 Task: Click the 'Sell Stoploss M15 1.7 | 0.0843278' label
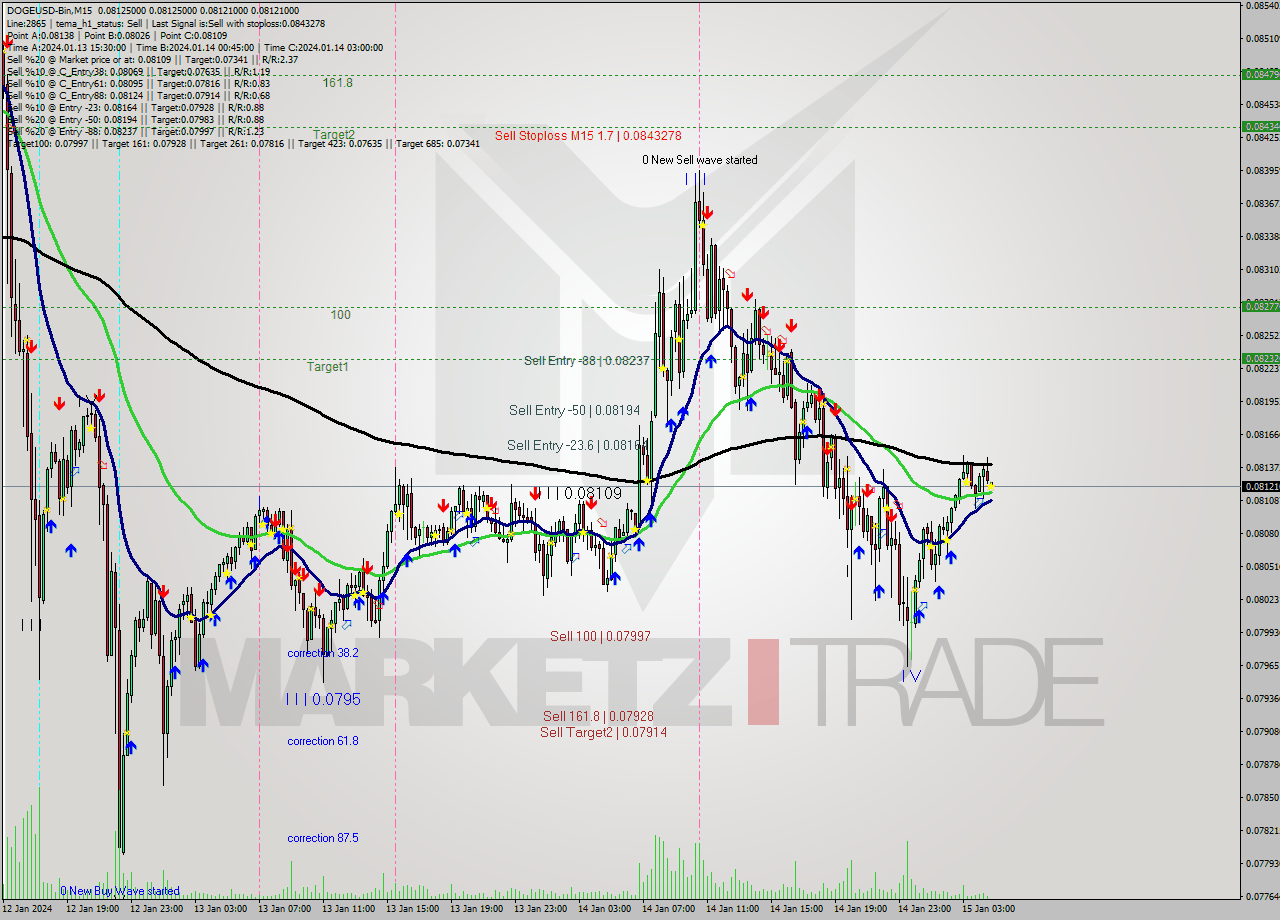click(588, 135)
